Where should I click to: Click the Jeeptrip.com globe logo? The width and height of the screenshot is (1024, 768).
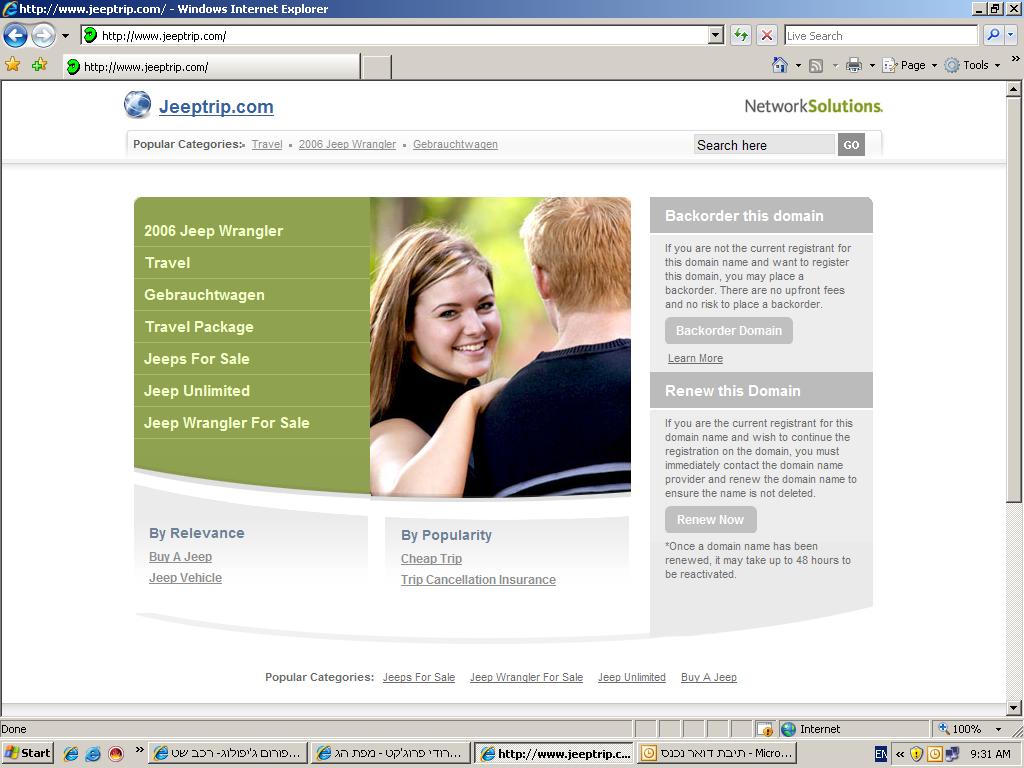[137, 105]
